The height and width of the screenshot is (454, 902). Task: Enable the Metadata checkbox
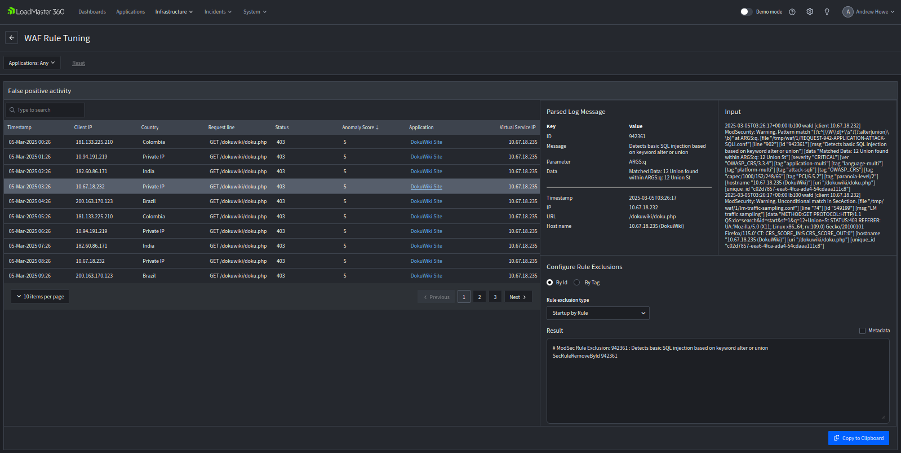point(862,330)
